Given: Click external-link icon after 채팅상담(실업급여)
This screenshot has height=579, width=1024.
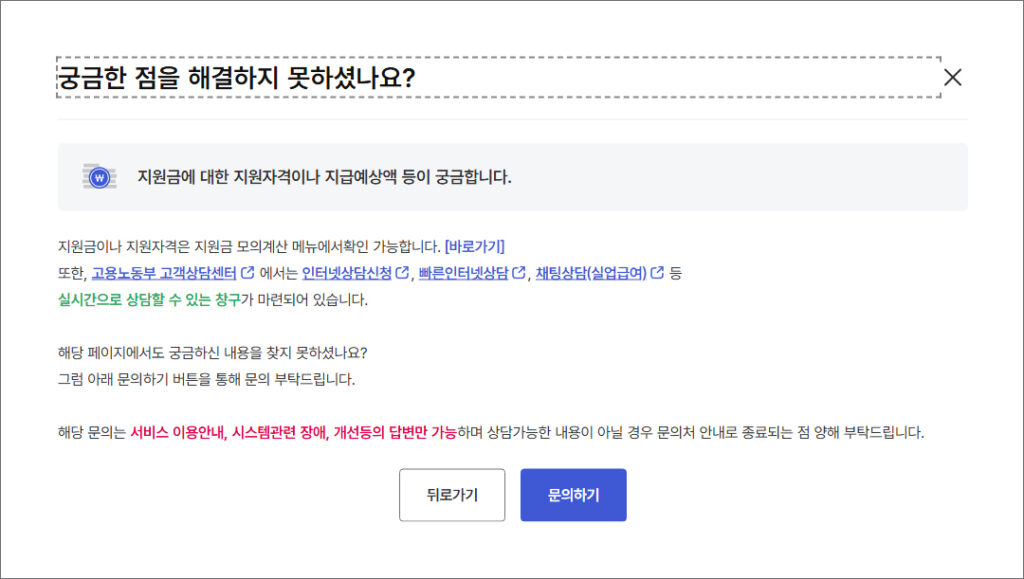Looking at the screenshot, I should (657, 272).
